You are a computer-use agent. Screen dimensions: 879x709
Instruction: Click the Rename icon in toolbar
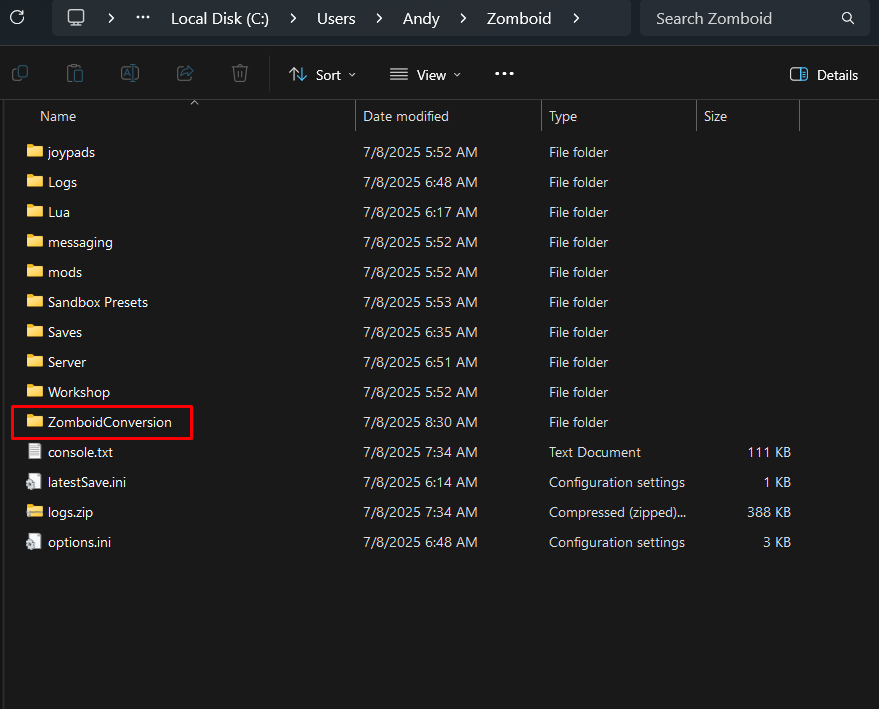(x=129, y=74)
